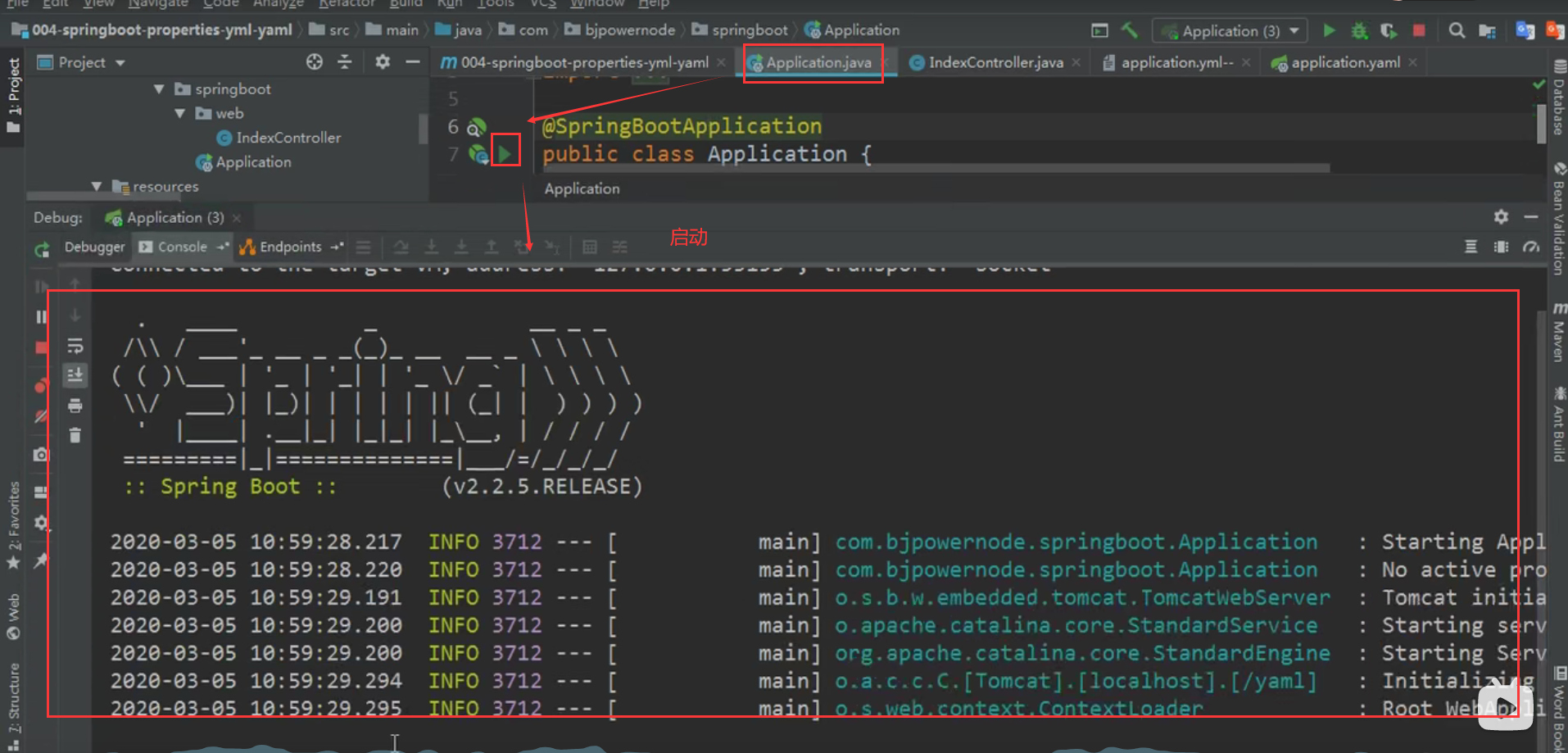
Task: Collapse the resources folder node
Action: 97,186
